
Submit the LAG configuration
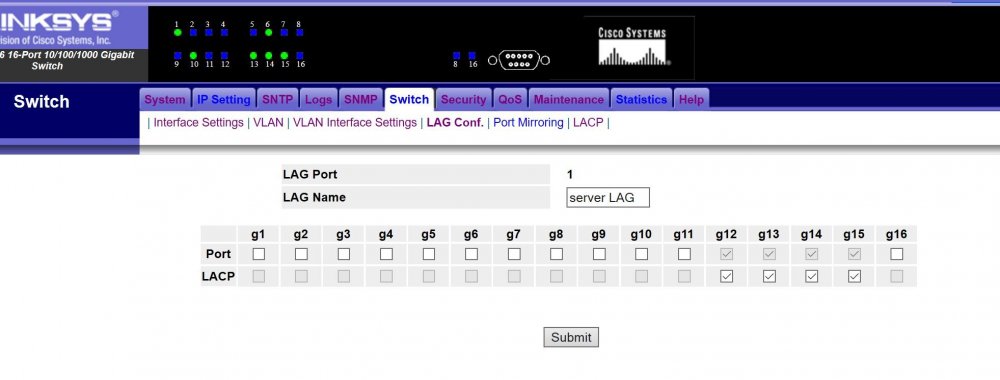click(571, 337)
